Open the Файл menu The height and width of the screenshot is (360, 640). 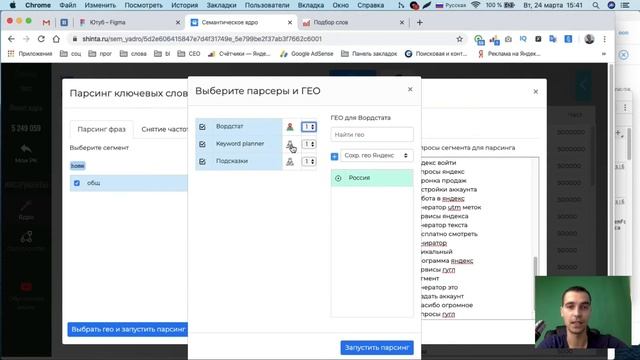click(x=68, y=5)
